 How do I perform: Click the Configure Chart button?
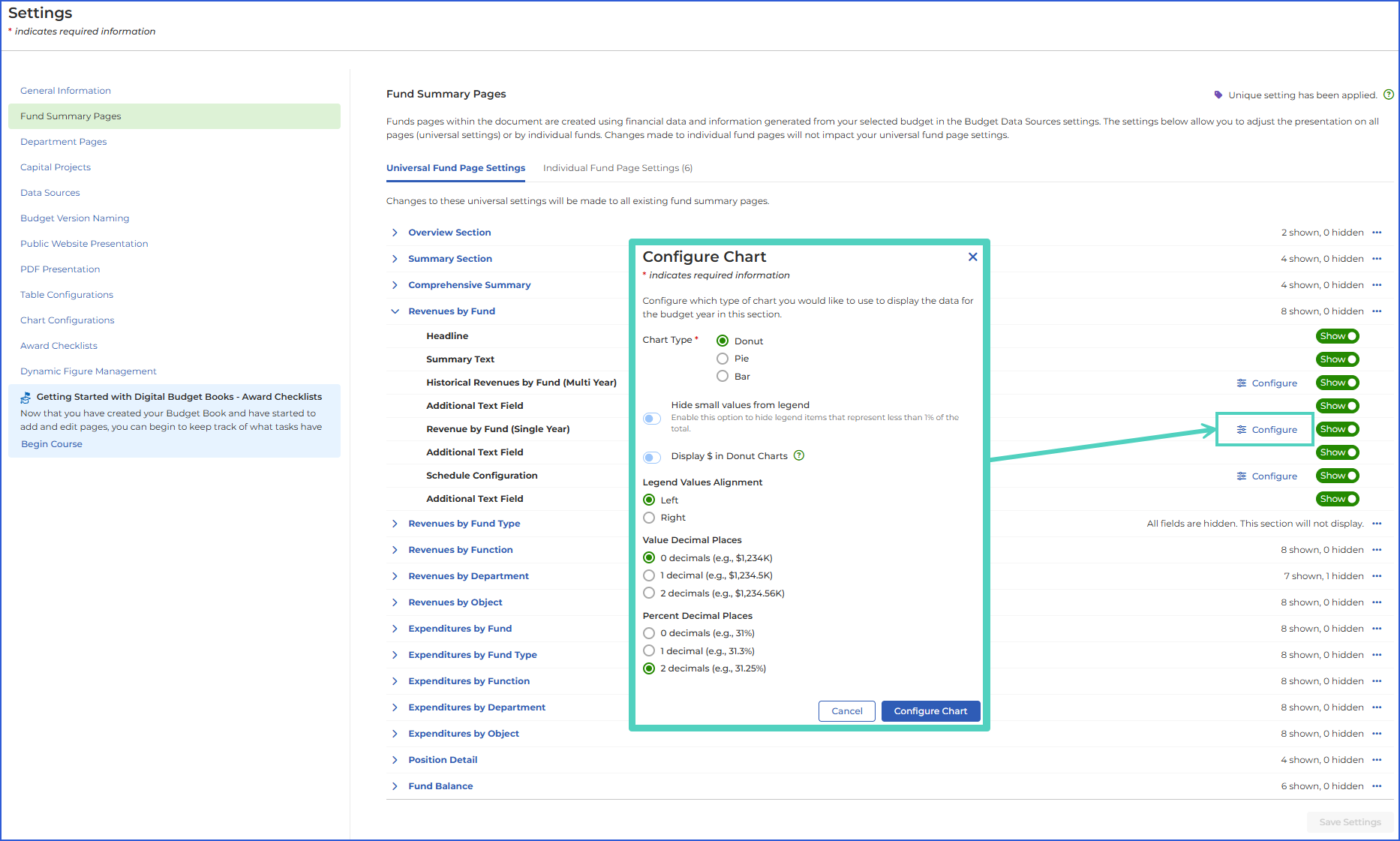click(x=930, y=711)
